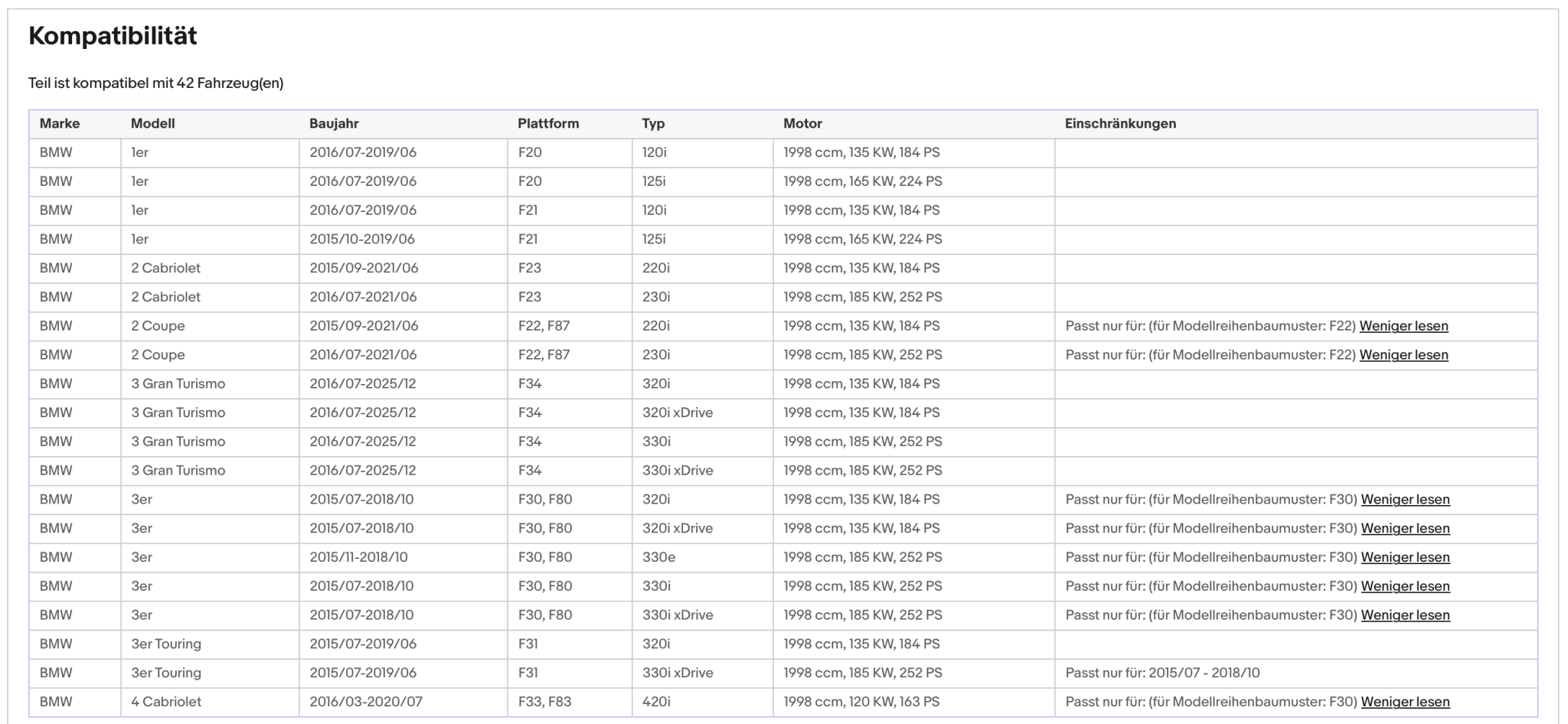Click 'Weniger lesen' for 3er 320i xDrive
This screenshot has height=724, width=1568.
pyautogui.click(x=1405, y=529)
